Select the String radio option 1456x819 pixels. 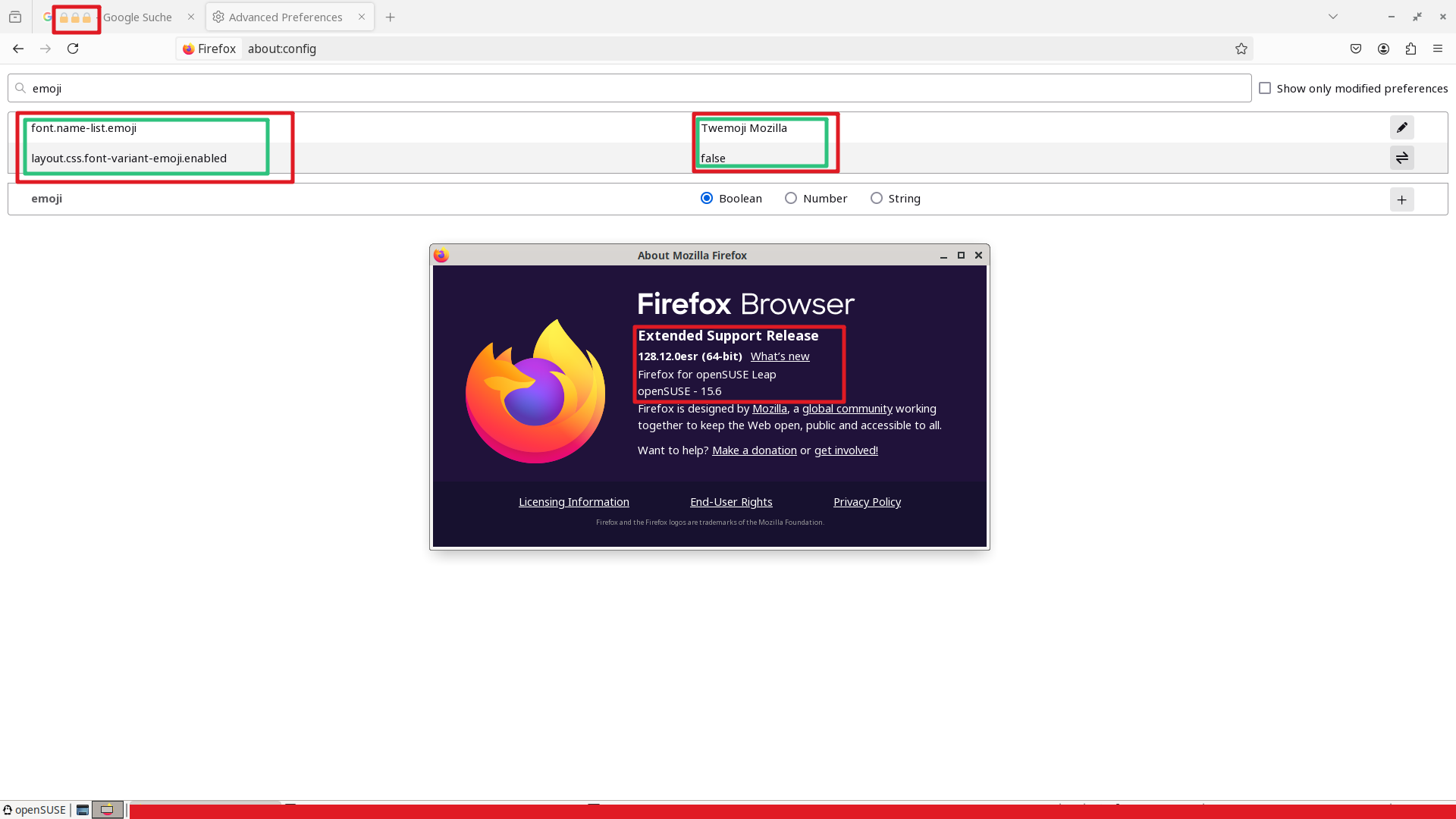(x=877, y=198)
